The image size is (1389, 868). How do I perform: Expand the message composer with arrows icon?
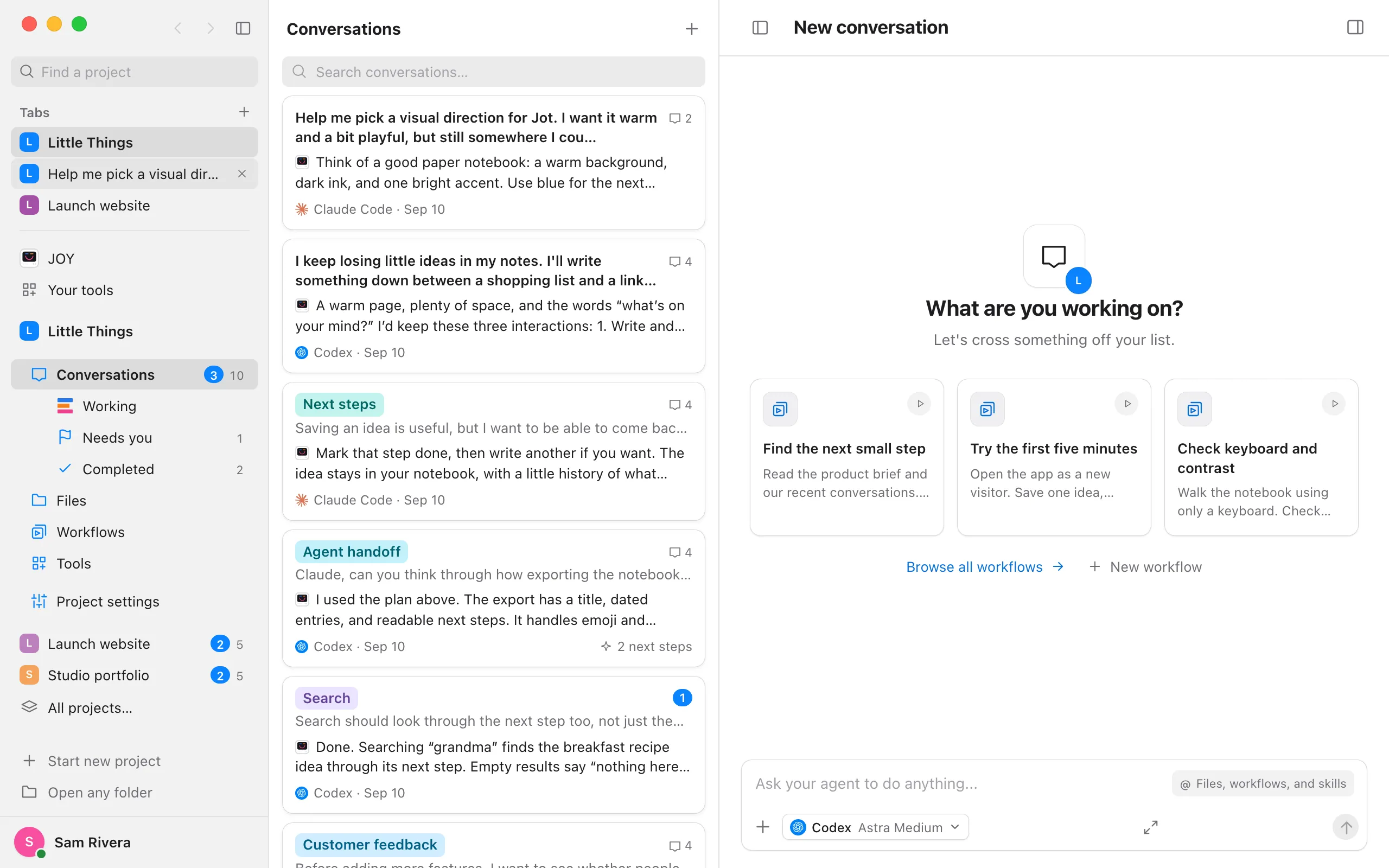(1150, 827)
